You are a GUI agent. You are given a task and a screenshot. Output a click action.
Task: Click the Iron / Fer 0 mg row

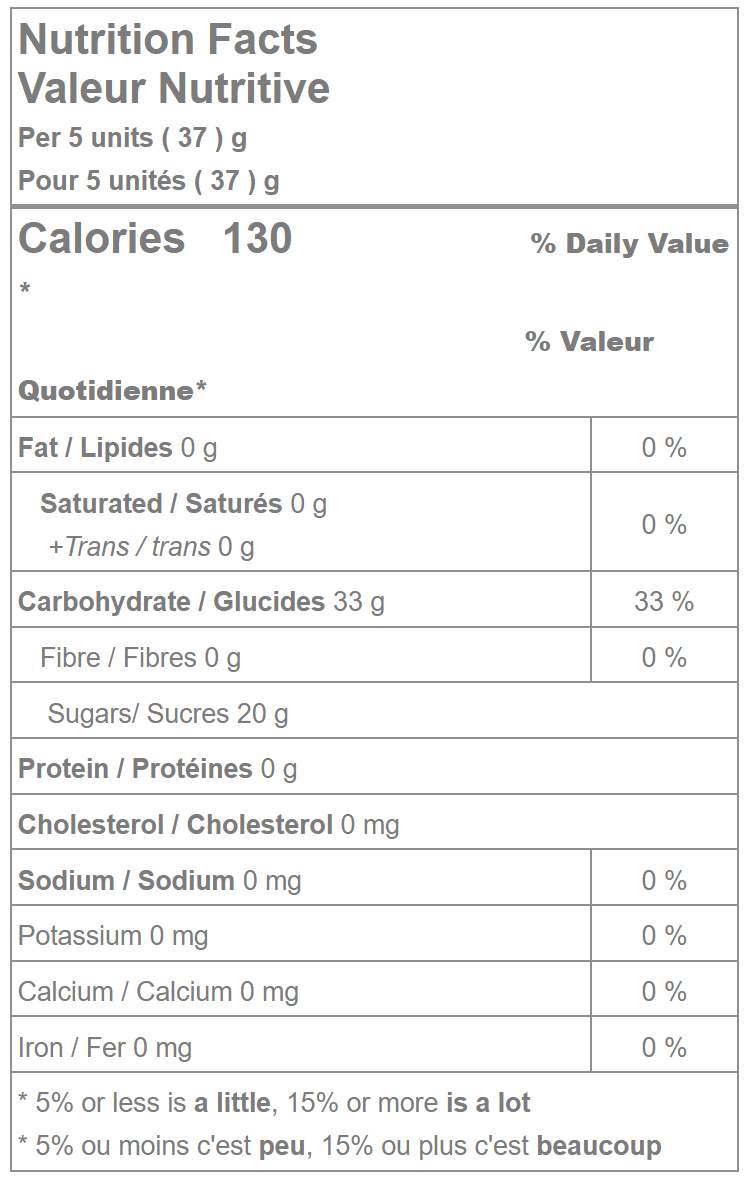105,1048
